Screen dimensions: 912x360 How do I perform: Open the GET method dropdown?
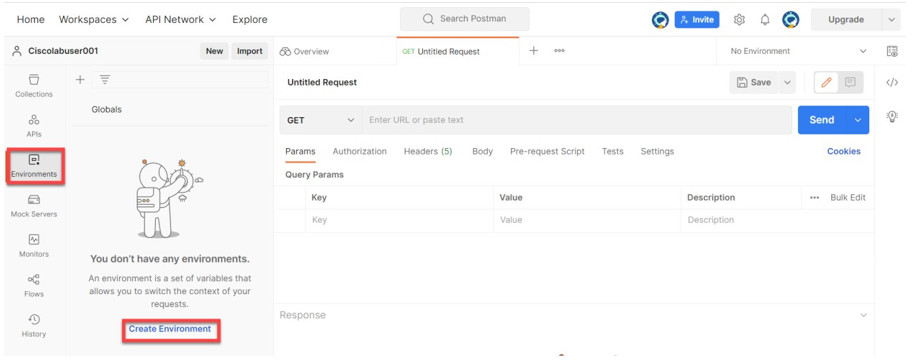point(320,120)
